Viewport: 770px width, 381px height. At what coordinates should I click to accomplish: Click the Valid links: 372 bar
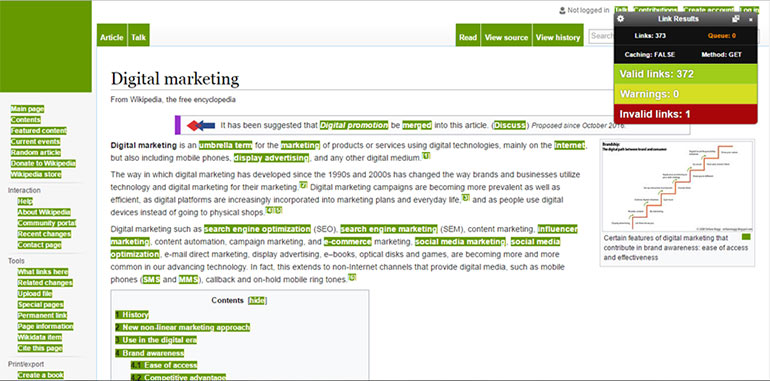click(686, 74)
